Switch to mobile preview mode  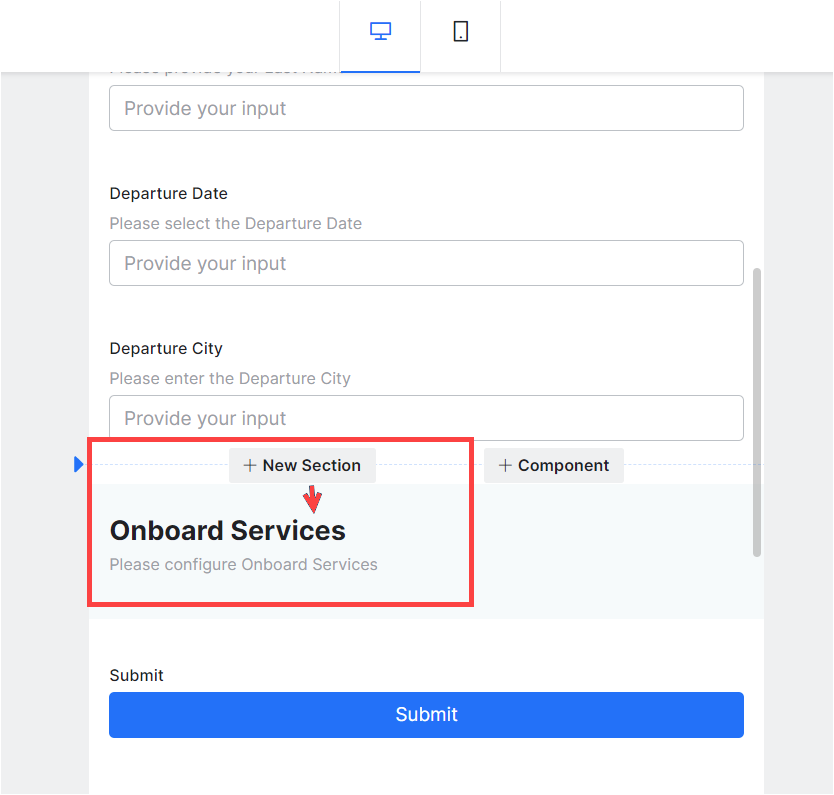point(460,32)
